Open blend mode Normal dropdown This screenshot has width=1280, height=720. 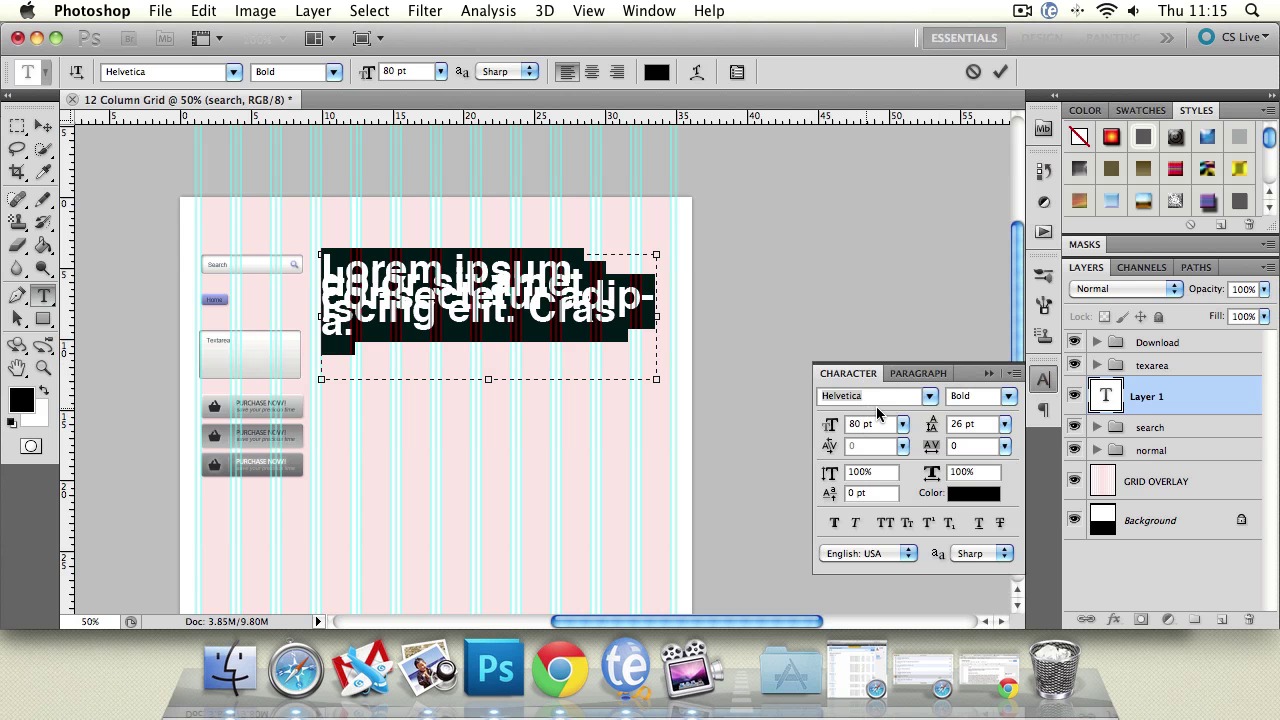pos(1125,289)
